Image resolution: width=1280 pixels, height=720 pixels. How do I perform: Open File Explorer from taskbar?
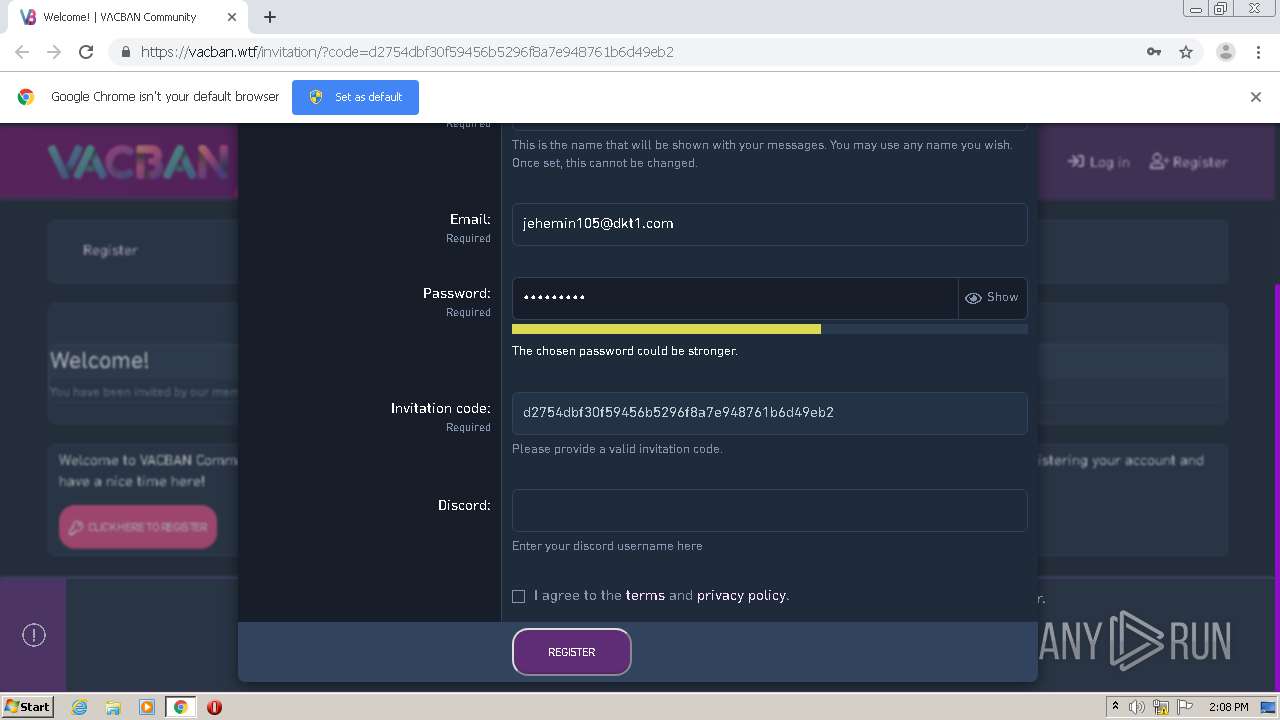point(113,707)
